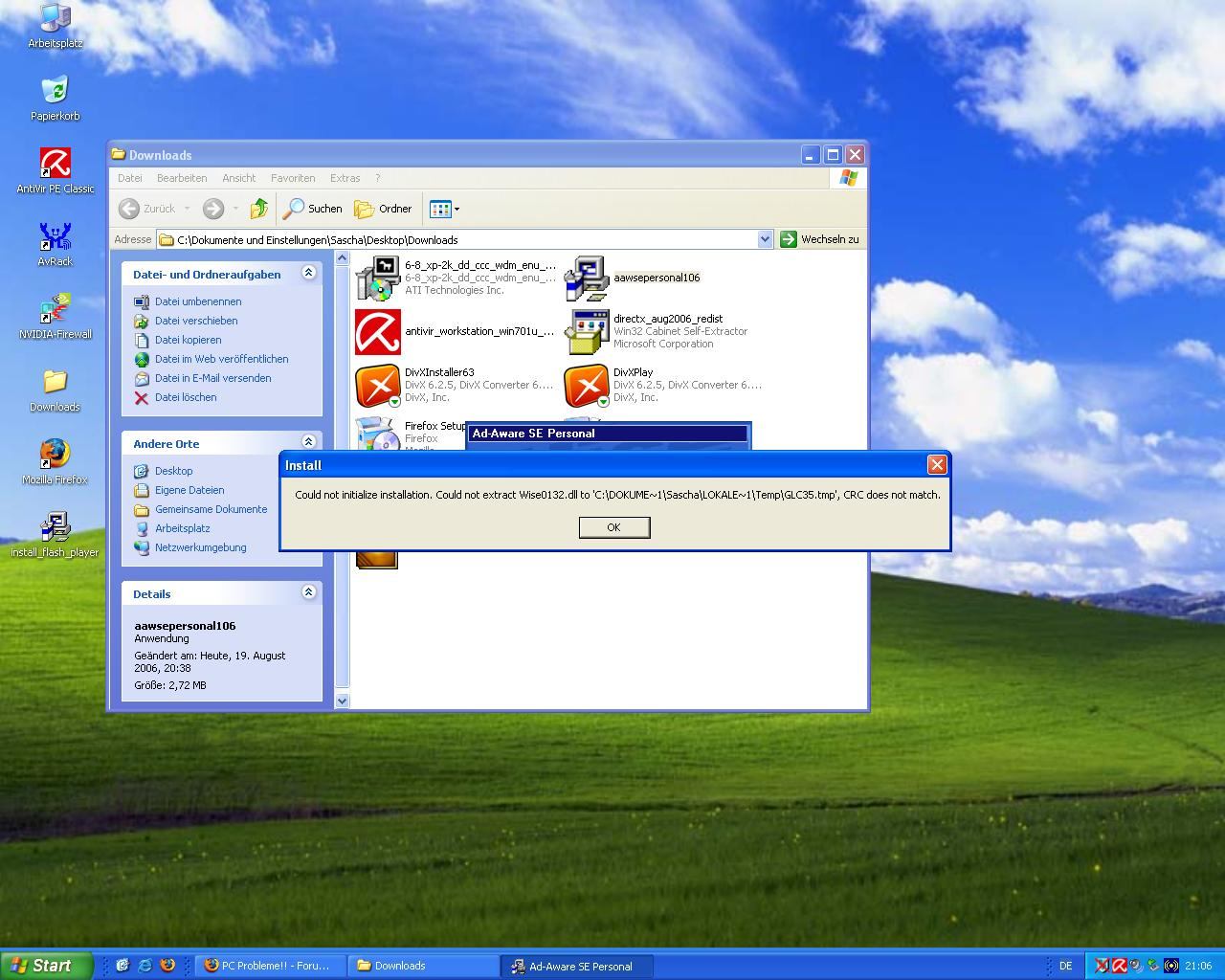Expand the address bar dropdown

point(765,239)
